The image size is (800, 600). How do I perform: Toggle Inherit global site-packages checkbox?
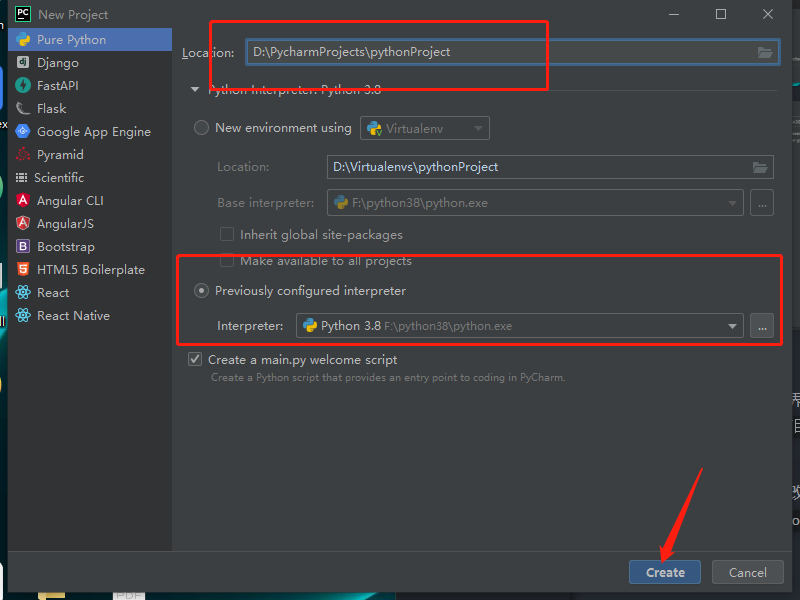pyautogui.click(x=227, y=234)
